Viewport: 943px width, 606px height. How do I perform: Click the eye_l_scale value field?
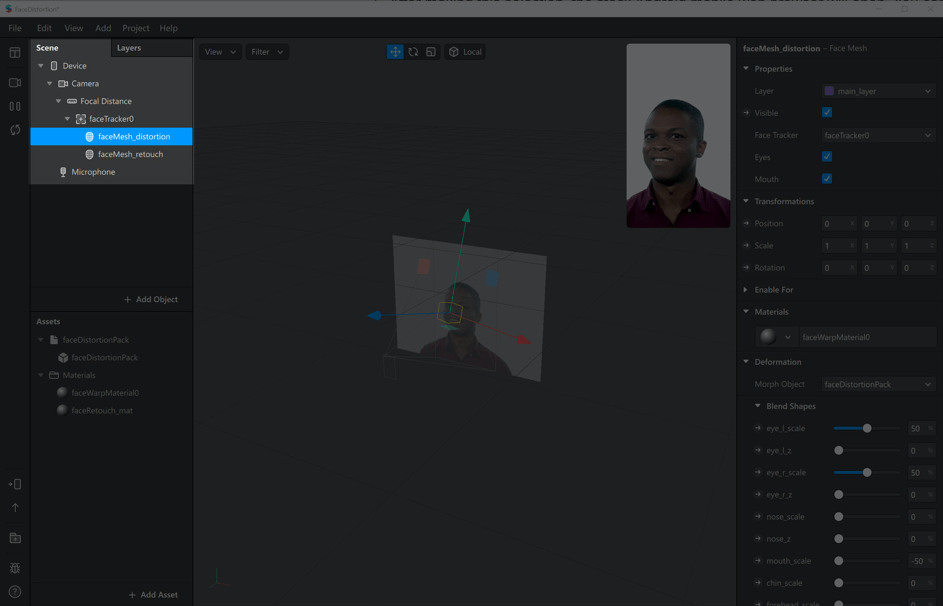pyautogui.click(x=921, y=429)
